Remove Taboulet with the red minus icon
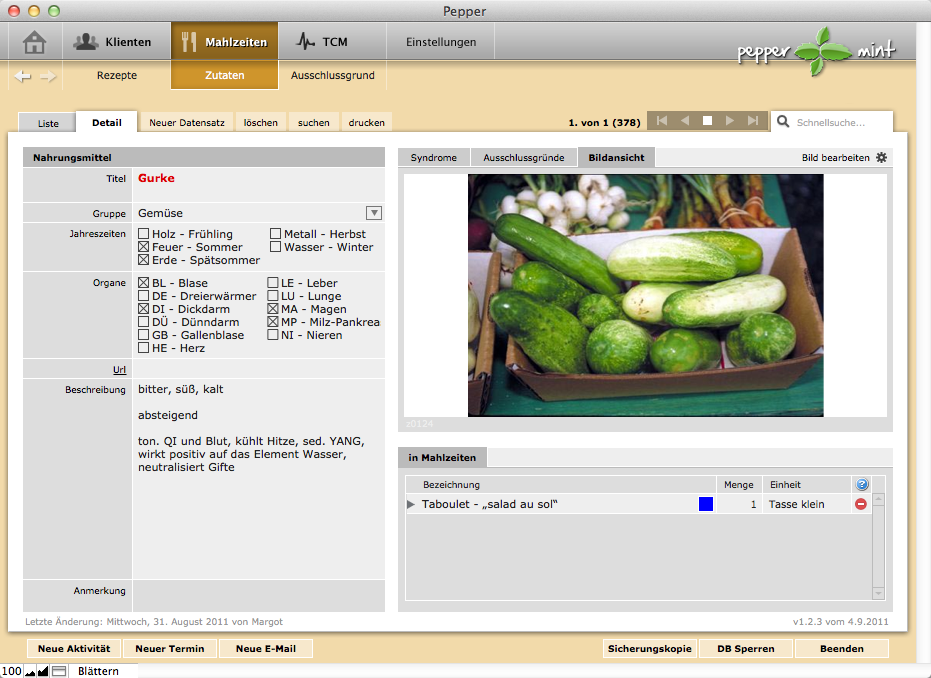This screenshot has width=931, height=678. click(861, 504)
